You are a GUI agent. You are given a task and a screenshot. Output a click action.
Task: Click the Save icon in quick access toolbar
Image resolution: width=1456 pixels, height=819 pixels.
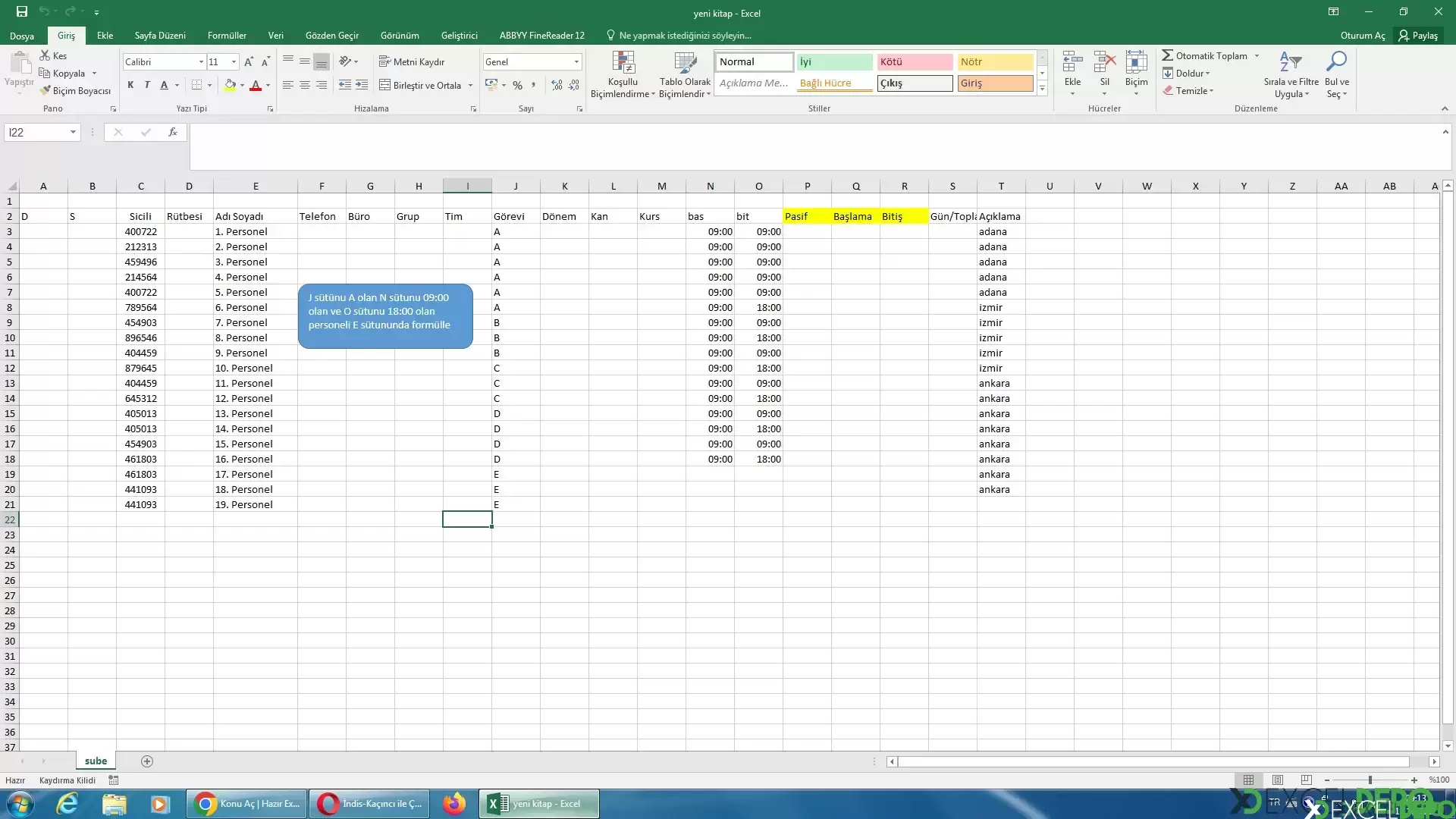(22, 11)
